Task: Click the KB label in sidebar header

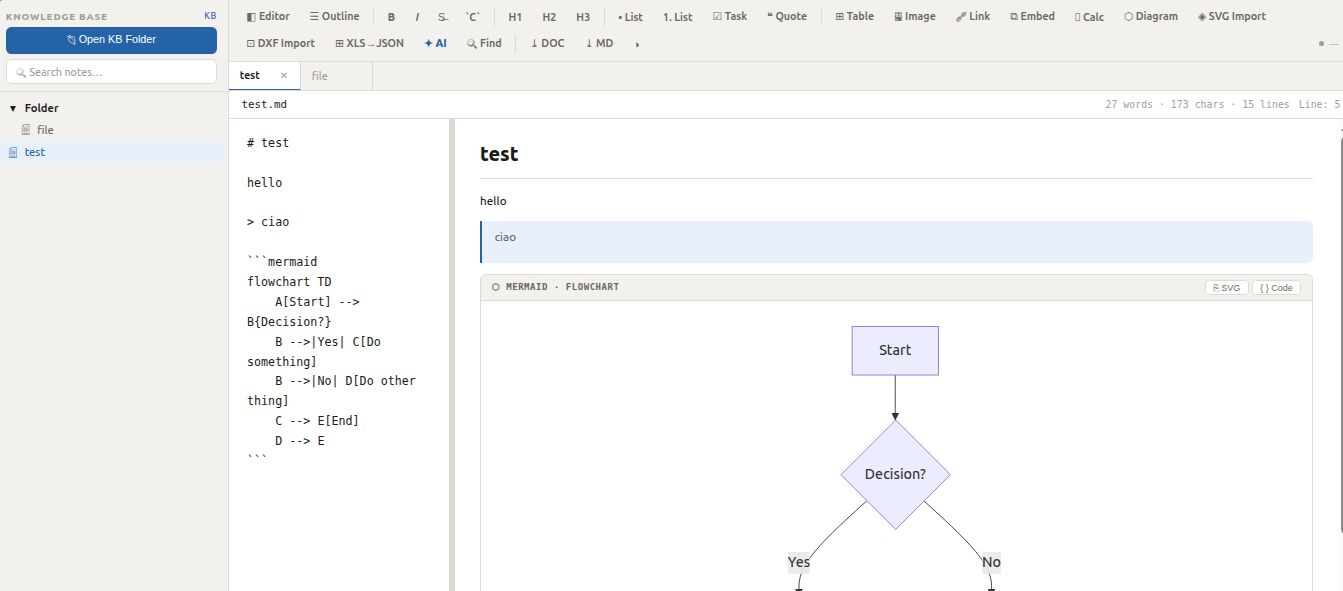Action: coord(210,16)
